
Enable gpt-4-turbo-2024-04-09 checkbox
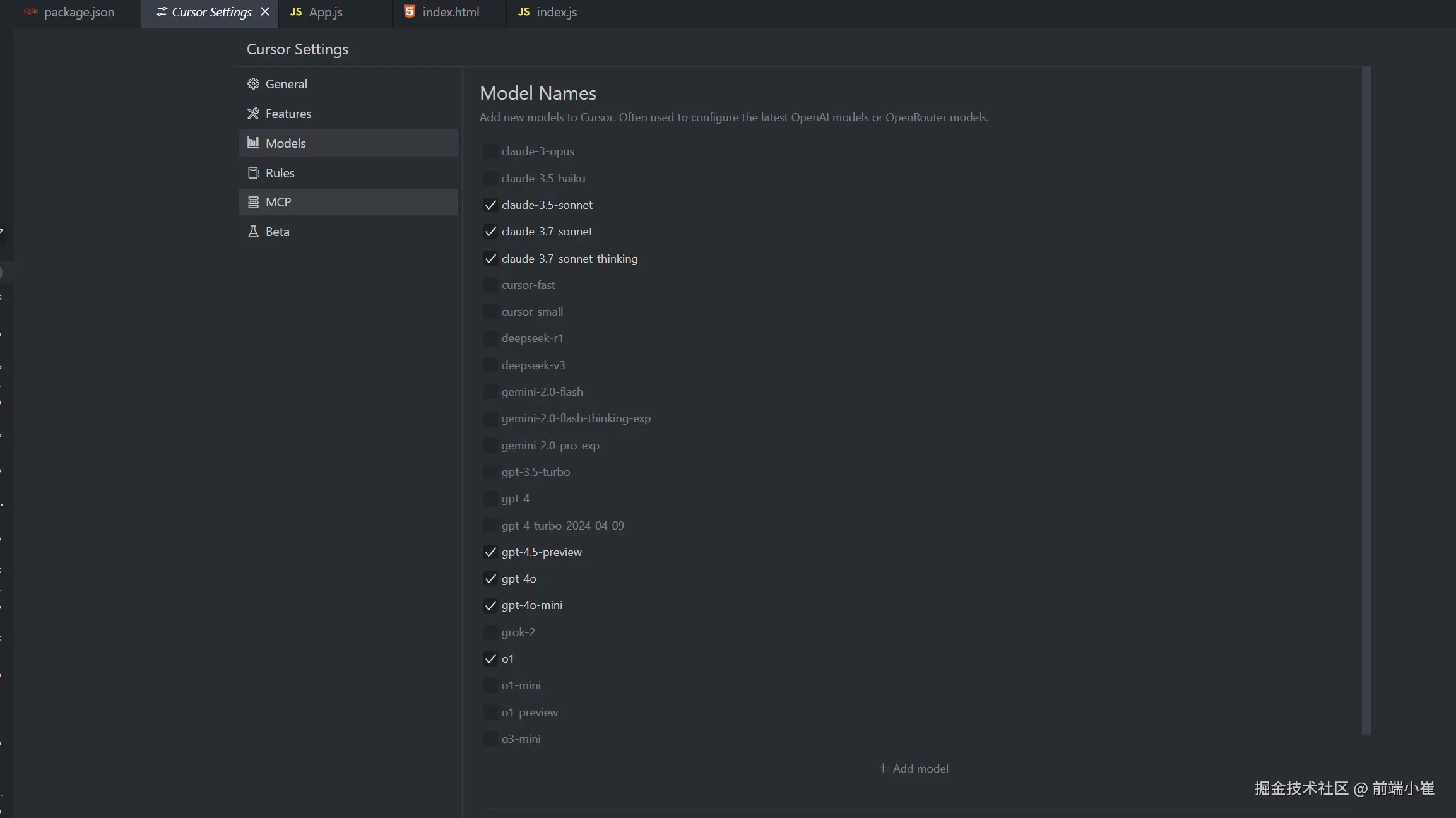pyautogui.click(x=490, y=526)
